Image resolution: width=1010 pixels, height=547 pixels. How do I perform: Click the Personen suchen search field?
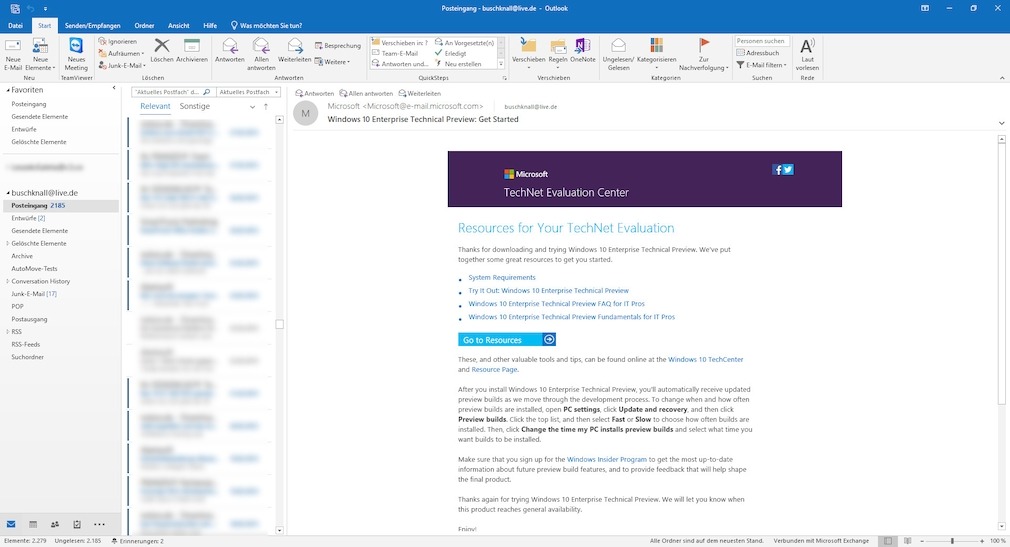point(762,41)
